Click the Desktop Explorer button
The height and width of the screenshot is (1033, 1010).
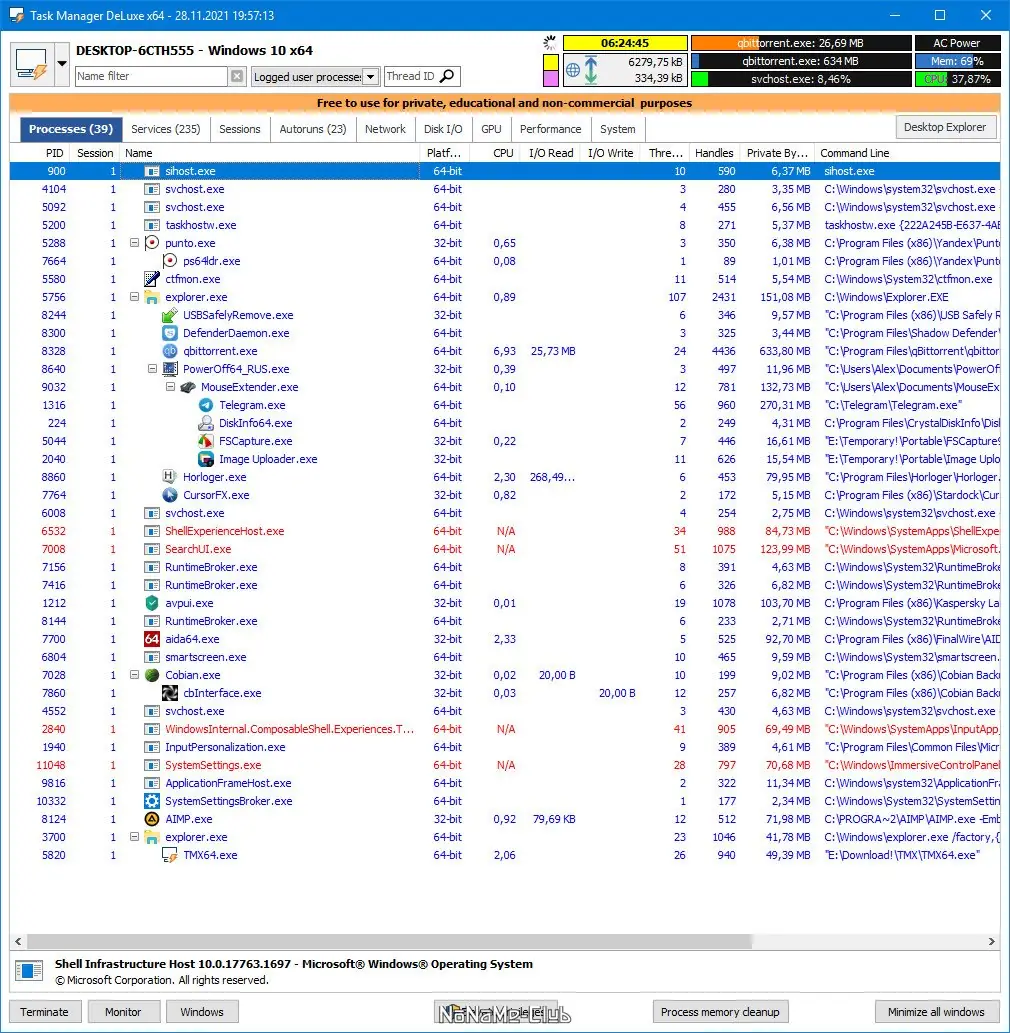945,127
